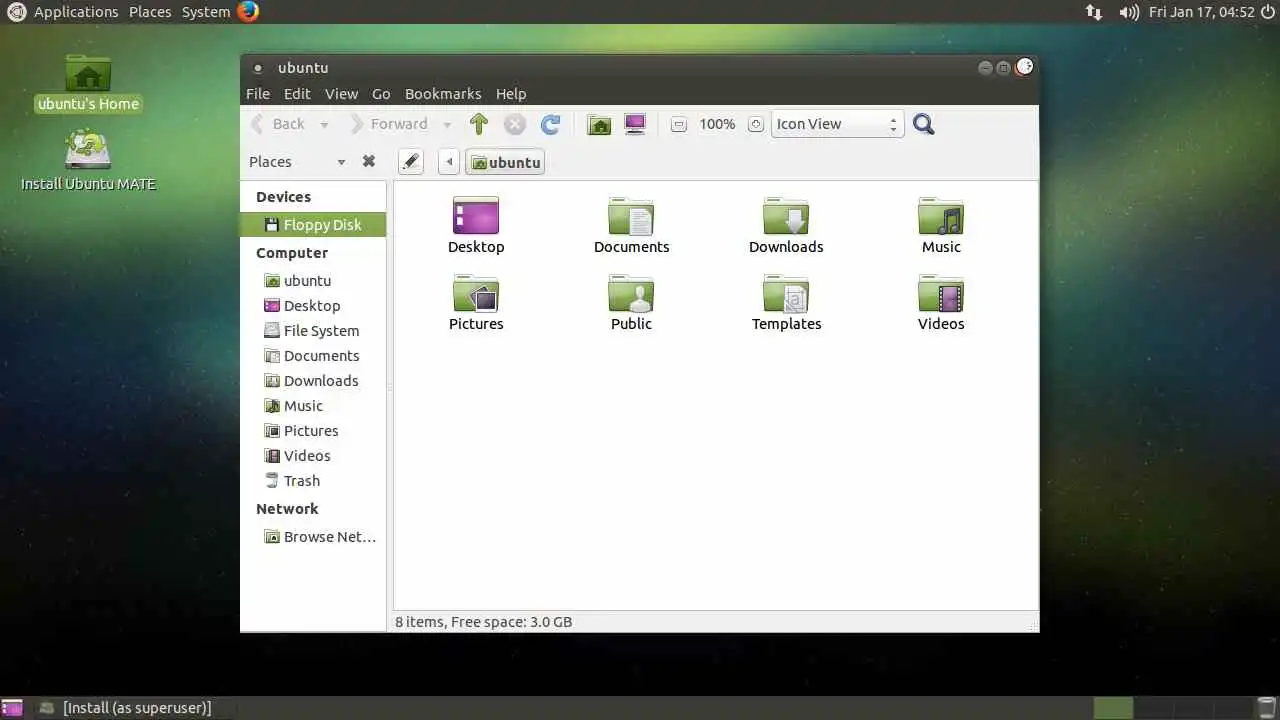Open the Back history dropdown arrow
The width and height of the screenshot is (1280, 720).
[x=324, y=125]
